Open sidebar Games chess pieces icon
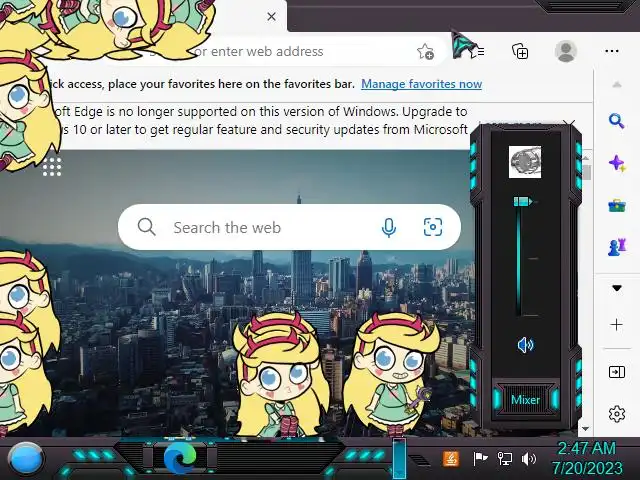This screenshot has height=480, width=640. tap(617, 247)
